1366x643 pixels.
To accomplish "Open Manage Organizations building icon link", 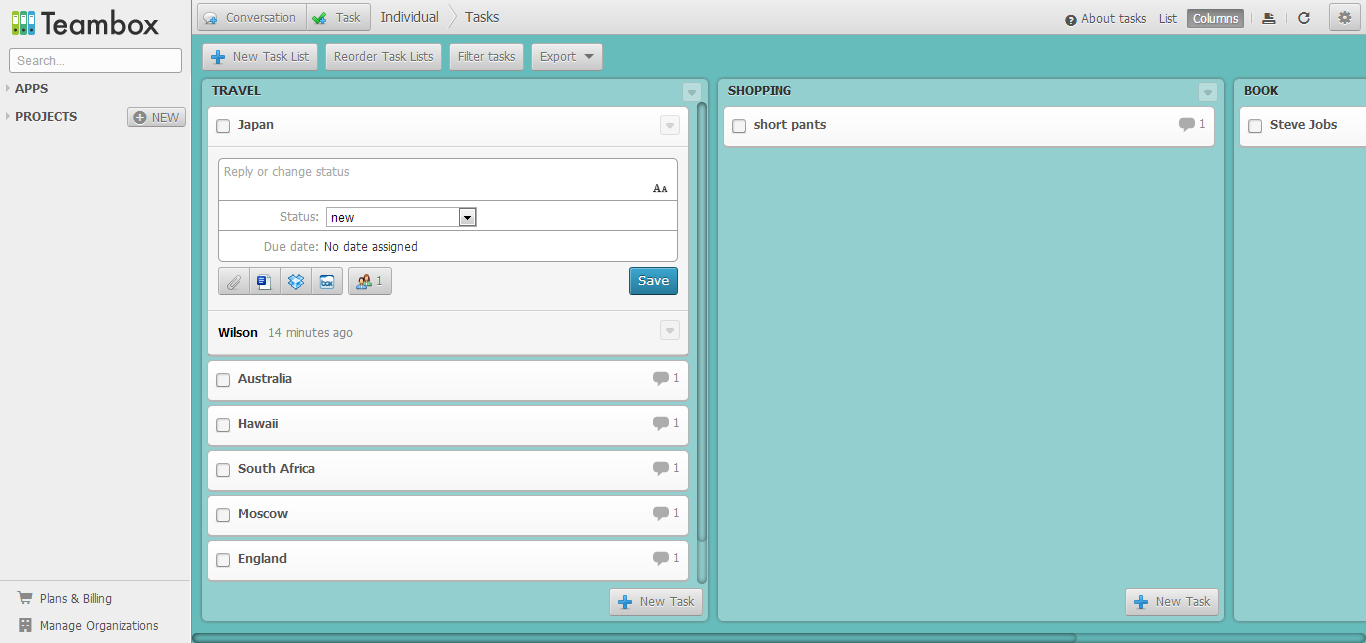I will pyautogui.click(x=88, y=625).
